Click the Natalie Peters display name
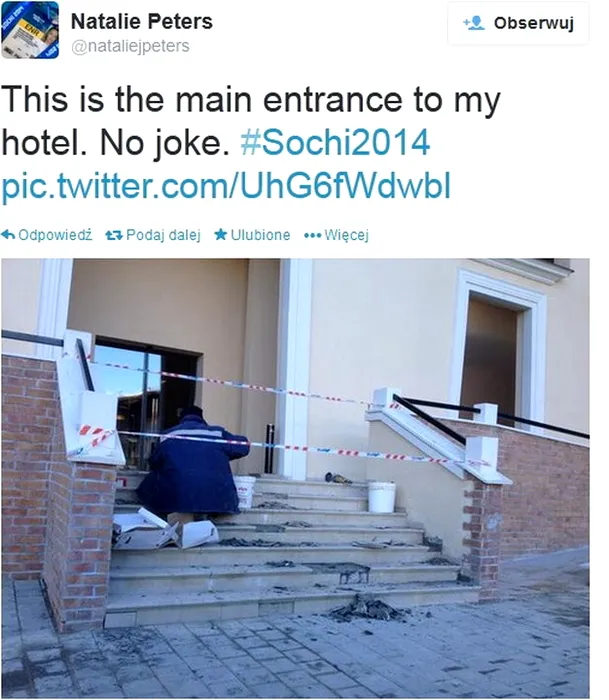The height and width of the screenshot is (700, 609). (x=142, y=21)
